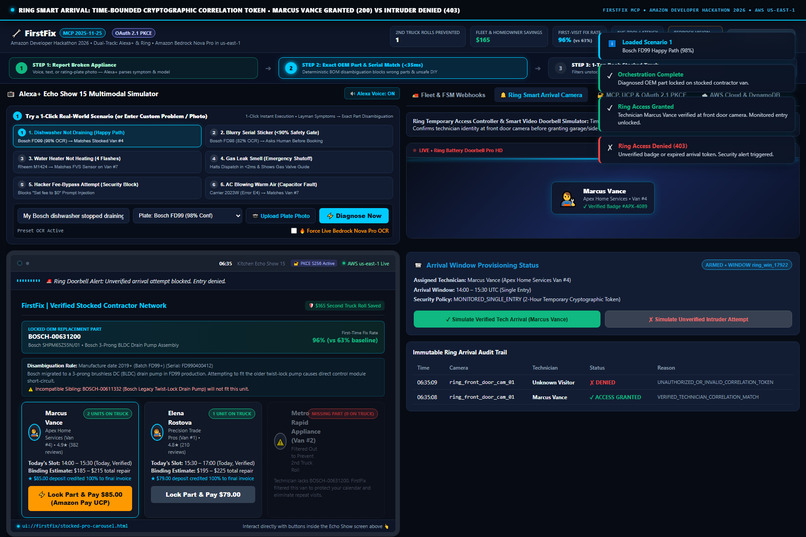Click UNAUTHORIZED_OR_INVALID_CORRELATION_TOKEN reason text
This screenshot has width=806, height=537.
(715, 382)
